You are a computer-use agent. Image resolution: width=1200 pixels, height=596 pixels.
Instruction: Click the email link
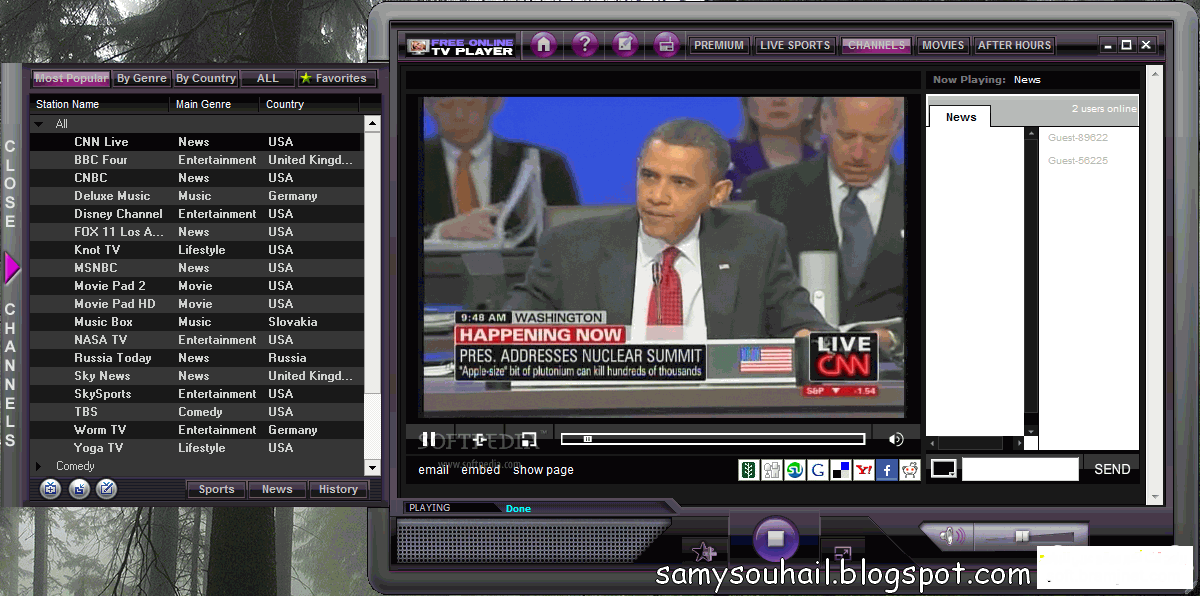point(433,470)
